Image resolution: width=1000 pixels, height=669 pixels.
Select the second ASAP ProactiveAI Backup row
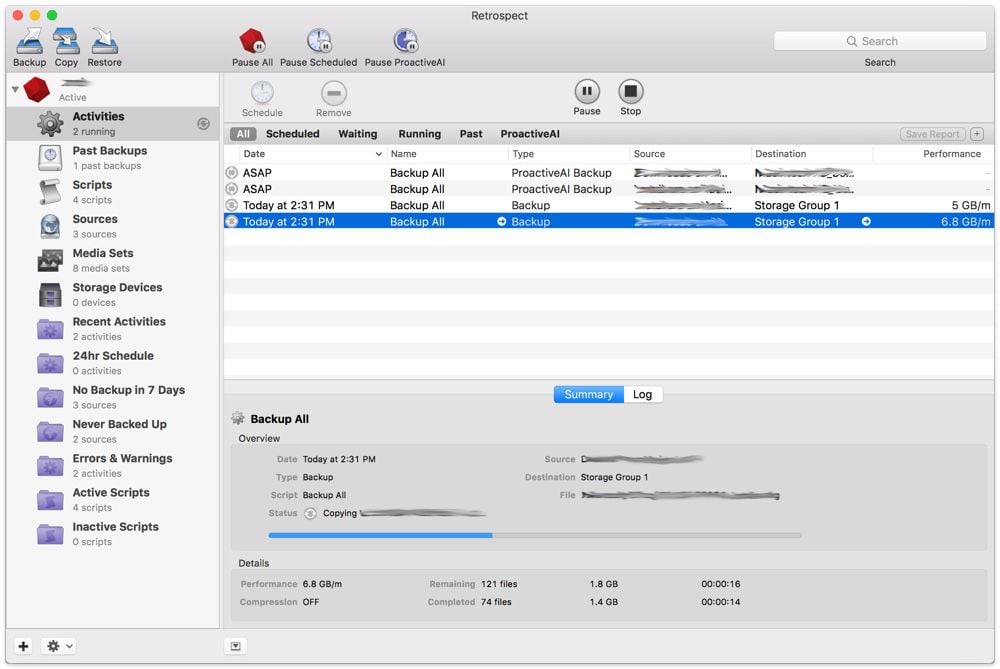(608, 189)
